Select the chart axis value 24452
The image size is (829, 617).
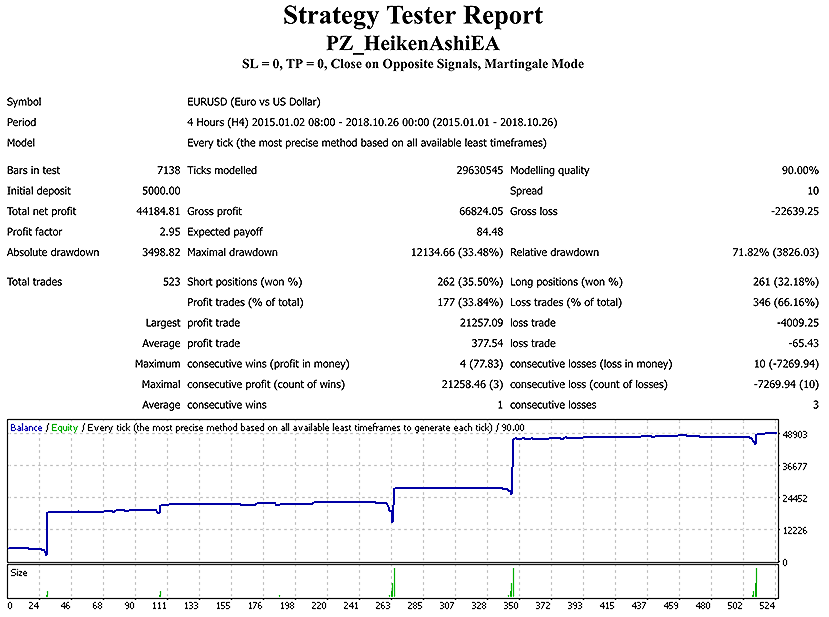(795, 499)
